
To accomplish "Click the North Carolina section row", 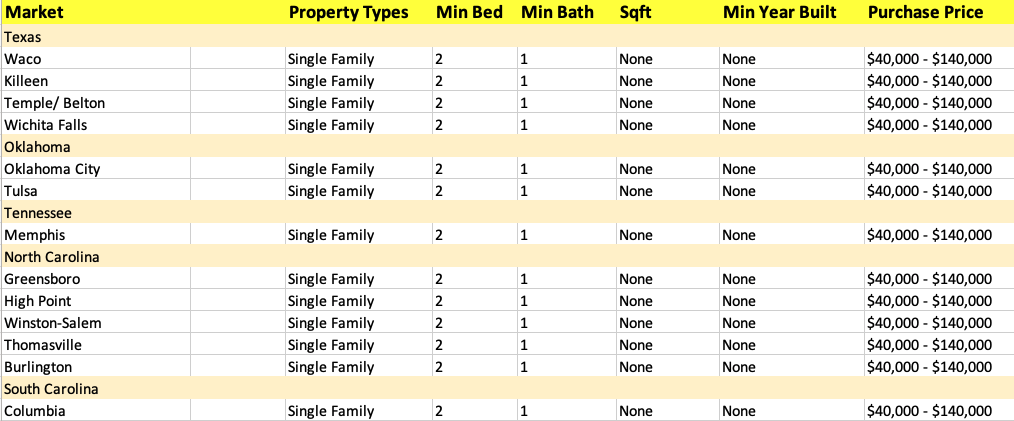I will [507, 257].
